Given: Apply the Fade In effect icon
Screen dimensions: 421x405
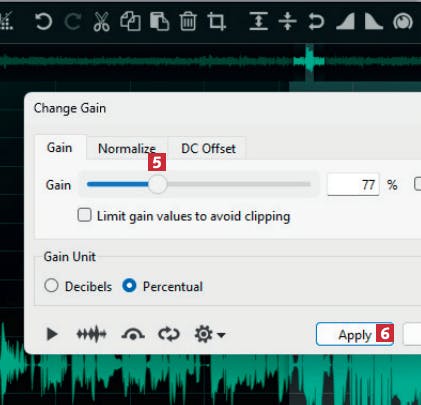Looking at the screenshot, I should point(345,22).
